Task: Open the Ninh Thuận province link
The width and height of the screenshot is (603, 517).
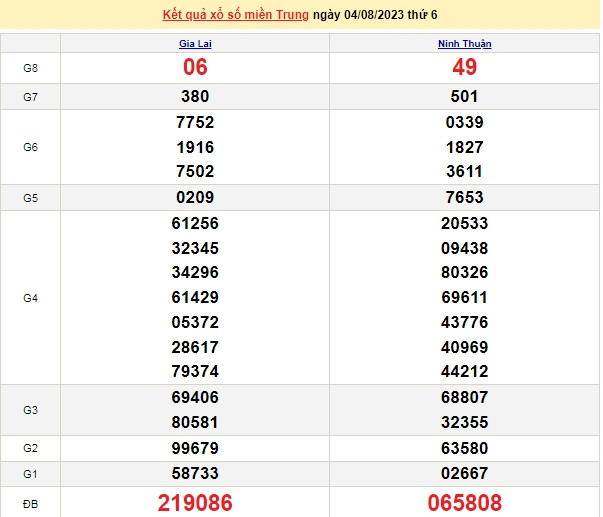Action: tap(465, 44)
